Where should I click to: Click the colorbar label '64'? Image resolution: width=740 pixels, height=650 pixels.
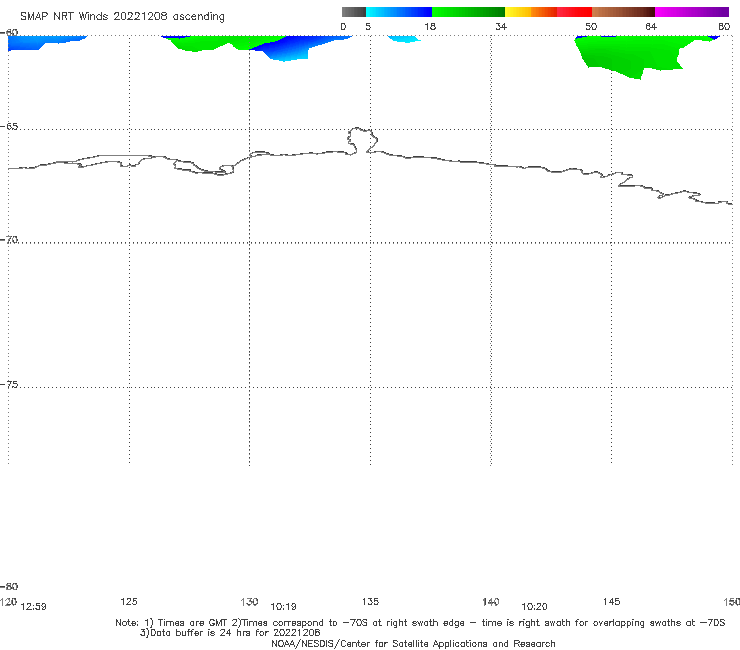[651, 26]
